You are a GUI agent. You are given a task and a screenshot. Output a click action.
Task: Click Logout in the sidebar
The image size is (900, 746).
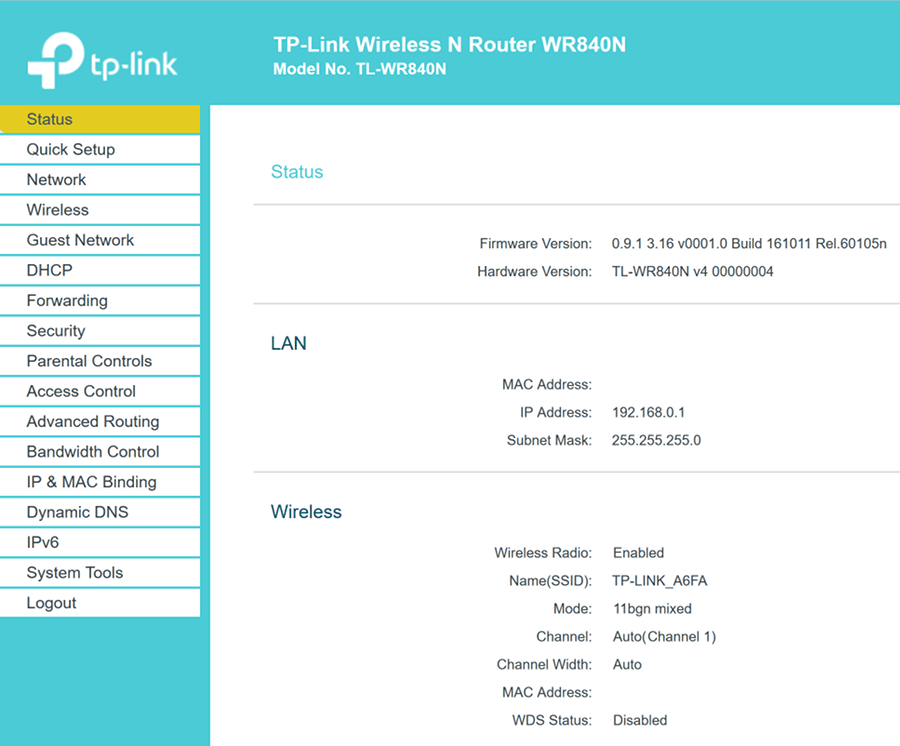100,603
